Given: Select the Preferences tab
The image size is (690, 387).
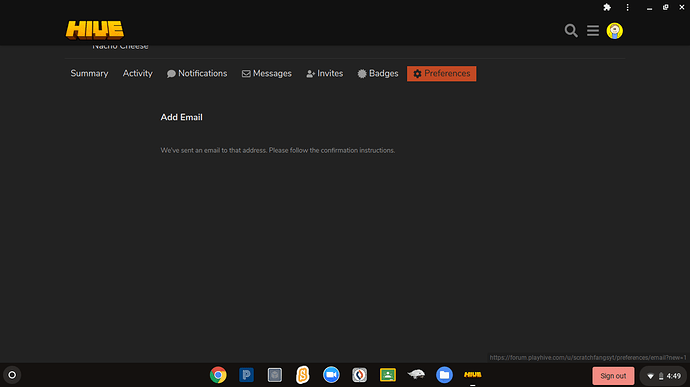Looking at the screenshot, I should click(x=441, y=74).
